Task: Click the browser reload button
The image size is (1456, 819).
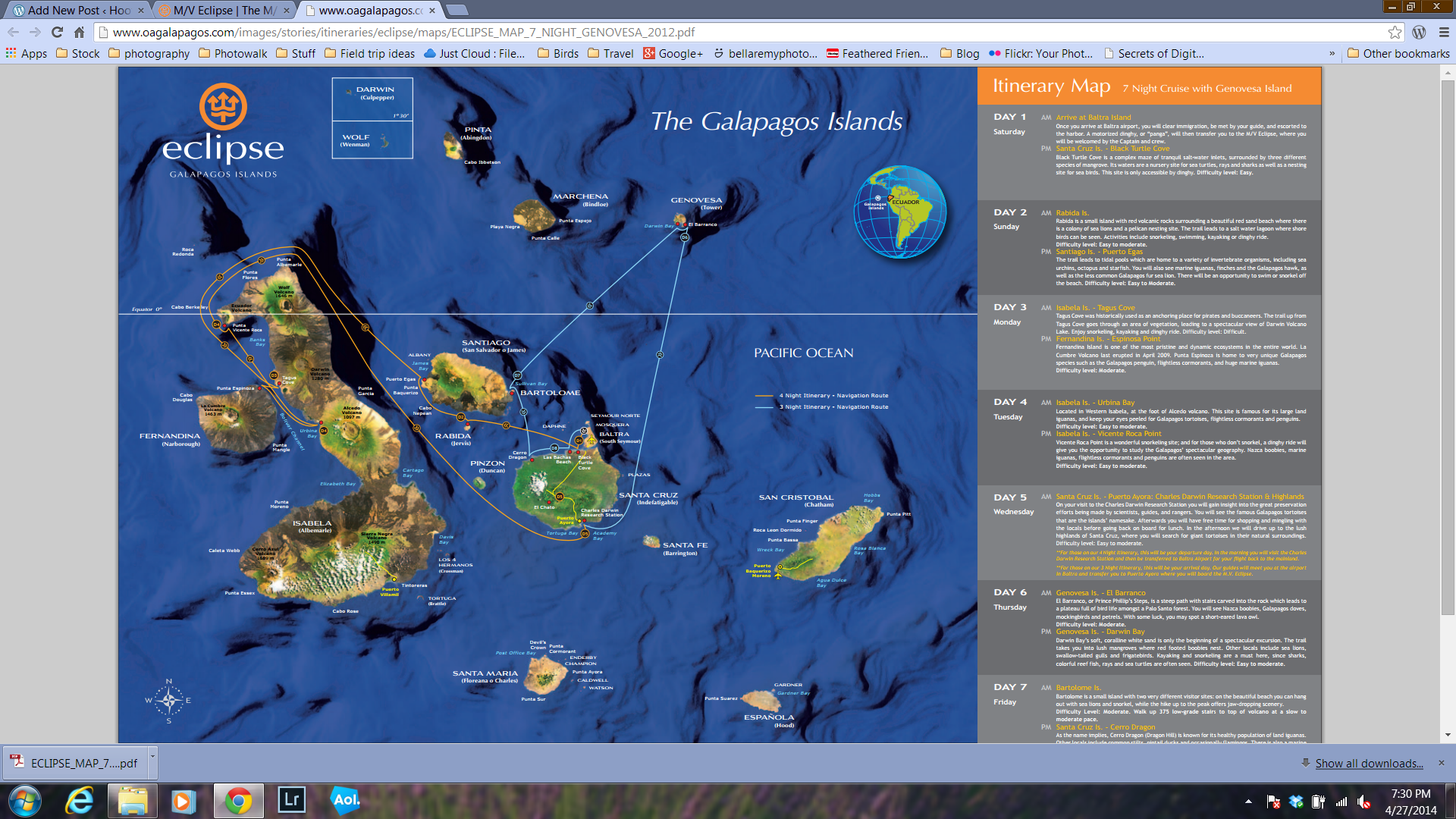Action: (x=57, y=32)
